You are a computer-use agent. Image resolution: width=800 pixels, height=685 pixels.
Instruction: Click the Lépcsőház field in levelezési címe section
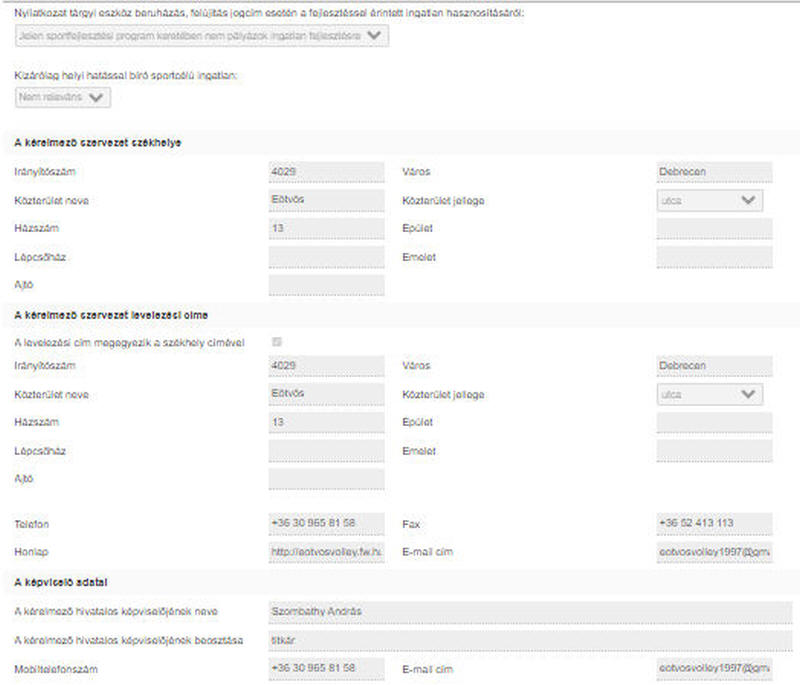coord(326,451)
